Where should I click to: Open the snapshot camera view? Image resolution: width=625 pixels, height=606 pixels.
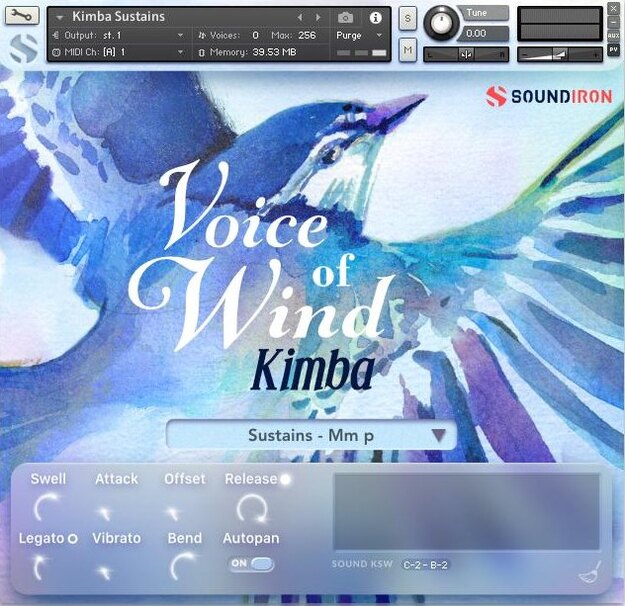pos(345,18)
